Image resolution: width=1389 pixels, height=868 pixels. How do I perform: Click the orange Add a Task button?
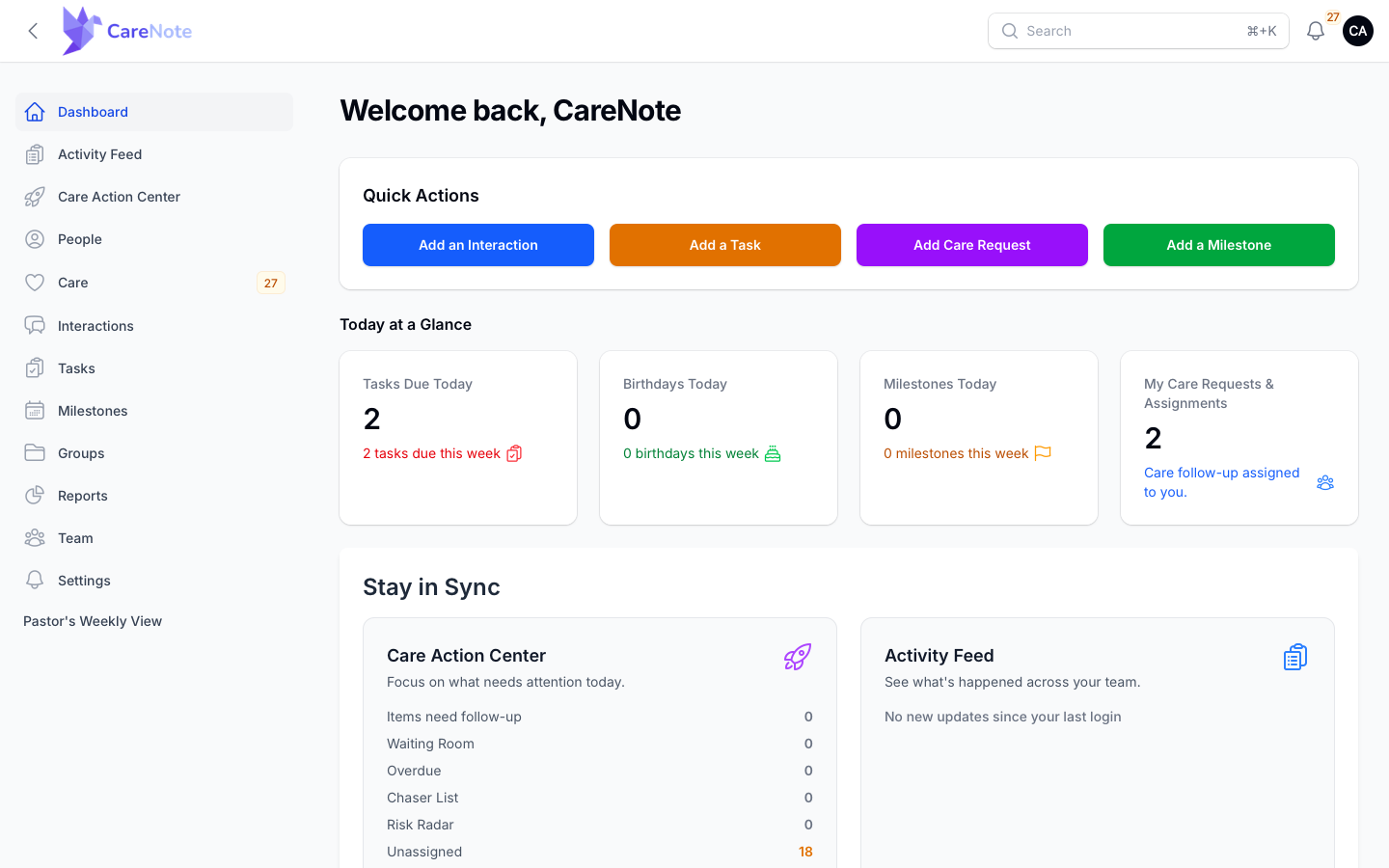[x=725, y=245]
